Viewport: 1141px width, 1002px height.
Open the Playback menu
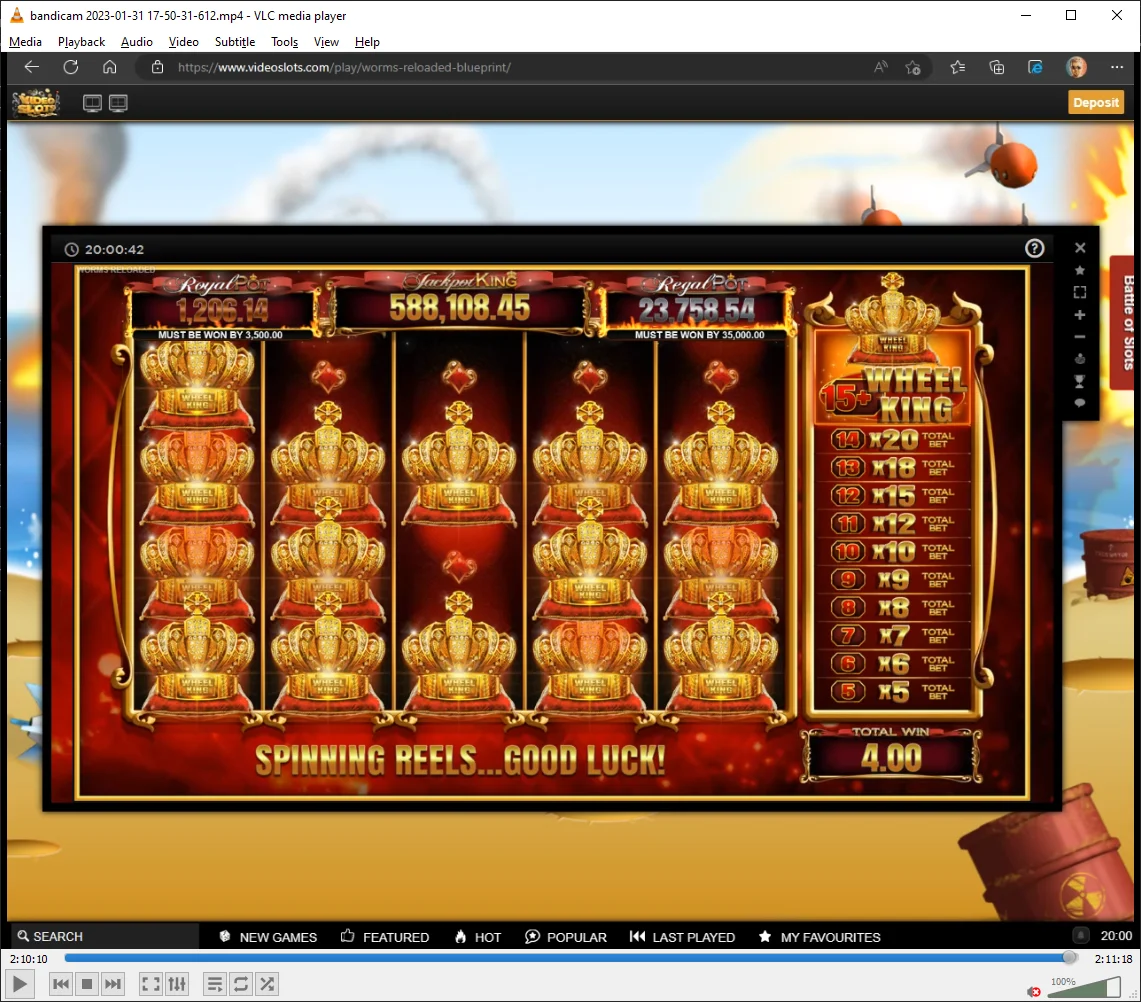(x=82, y=42)
